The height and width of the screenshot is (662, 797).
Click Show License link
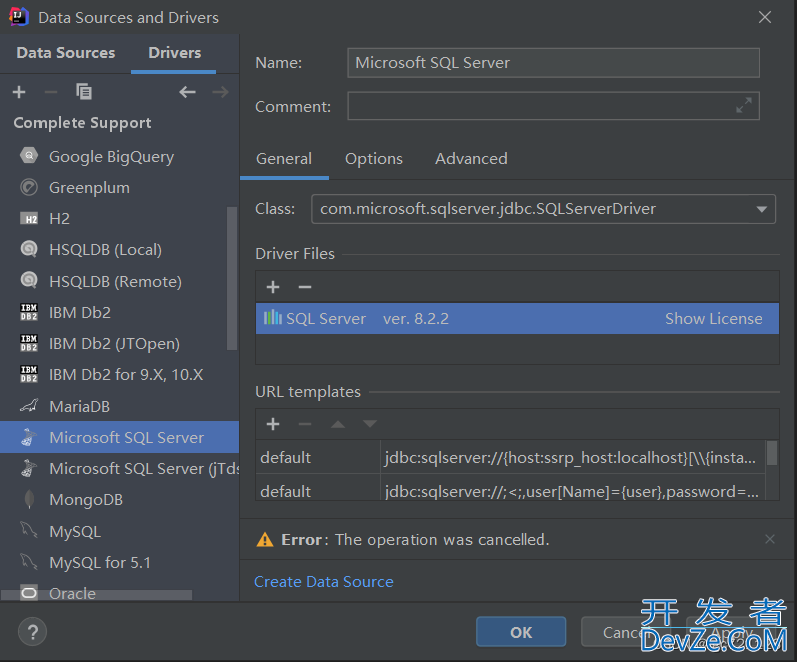[x=714, y=319]
